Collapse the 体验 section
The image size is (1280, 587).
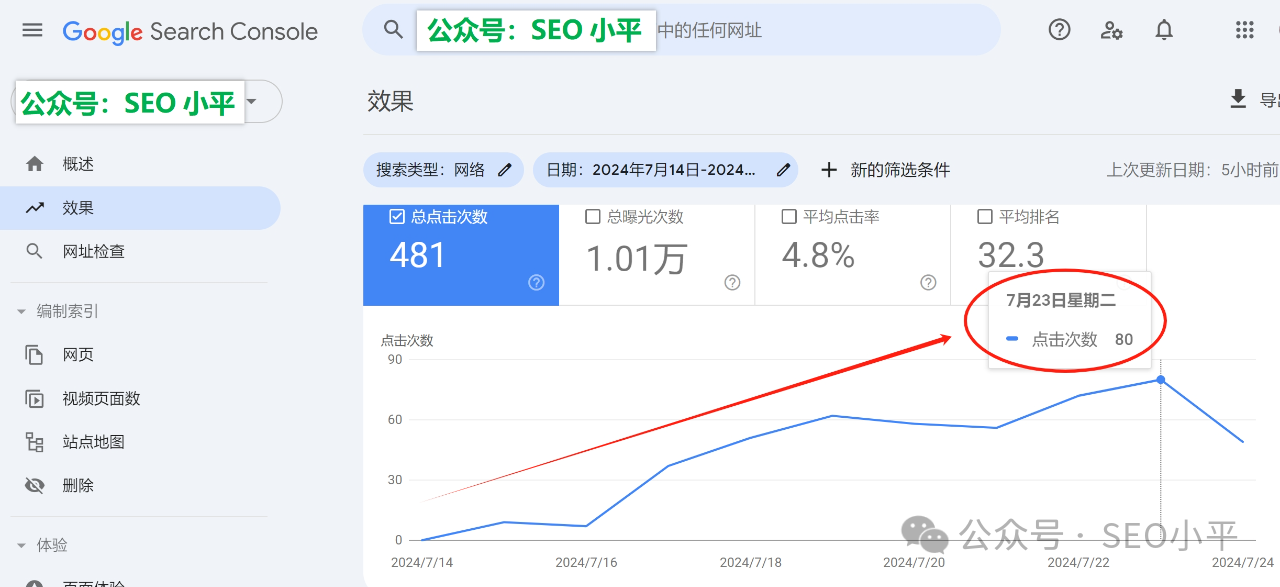[x=21, y=546]
